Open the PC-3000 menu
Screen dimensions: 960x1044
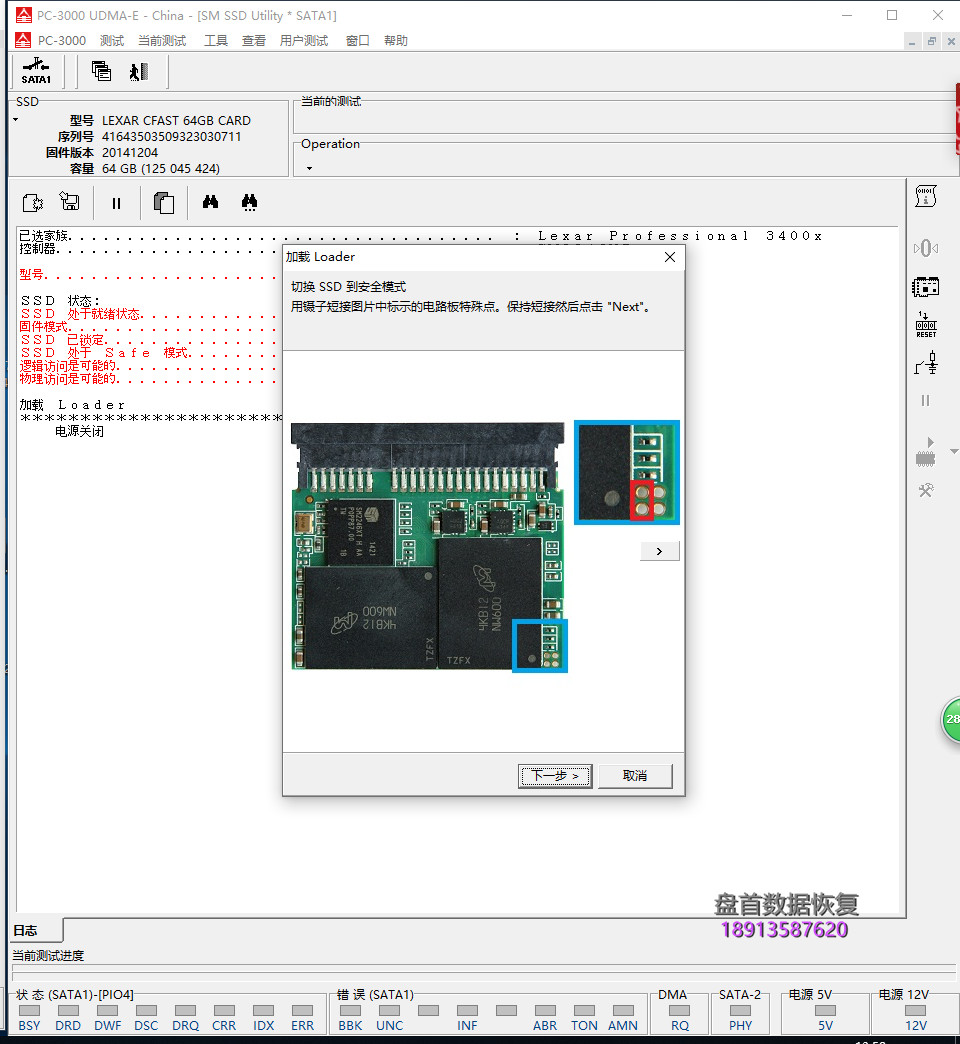[x=61, y=41]
